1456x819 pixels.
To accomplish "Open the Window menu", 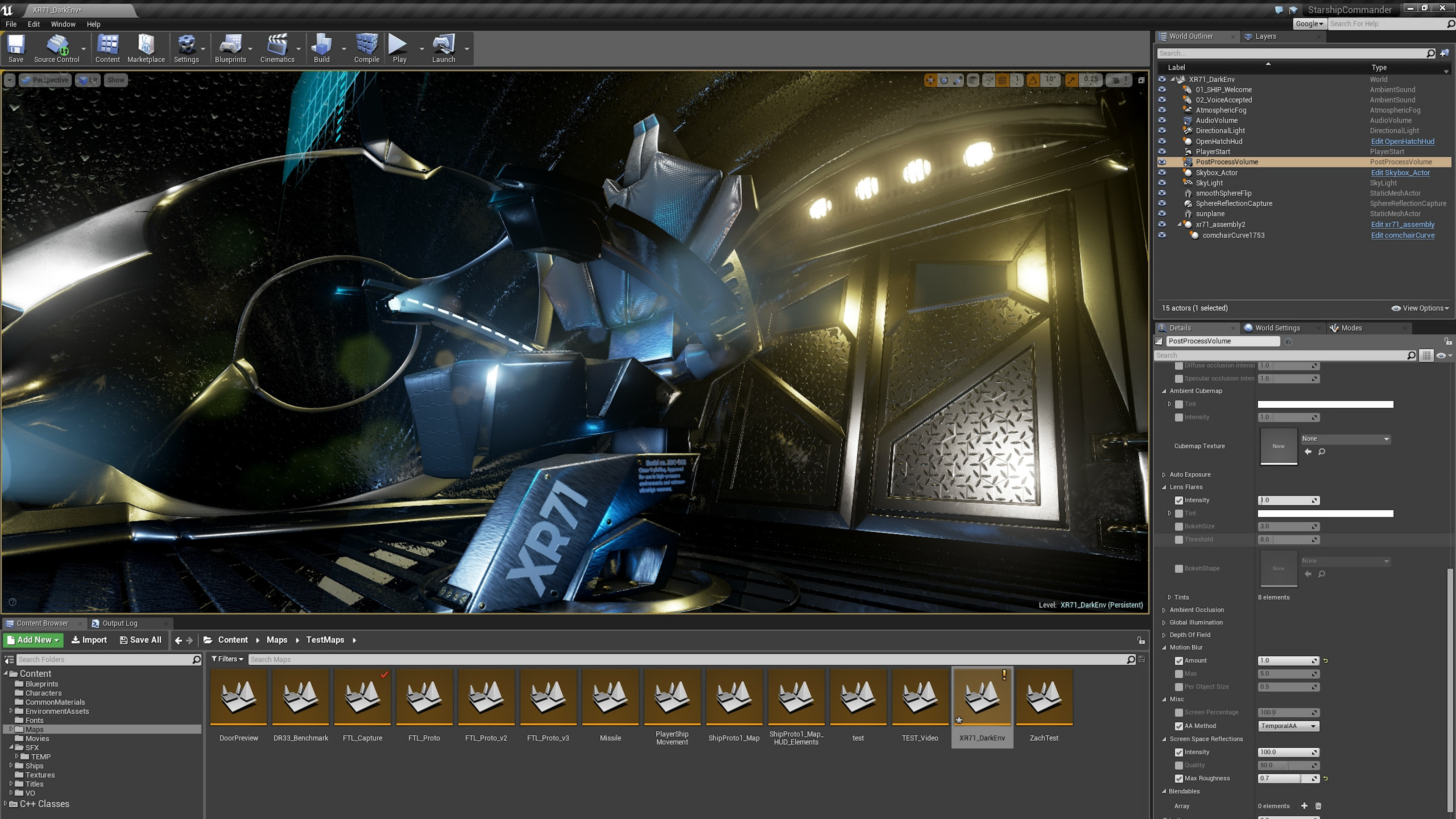I will click(x=63, y=24).
